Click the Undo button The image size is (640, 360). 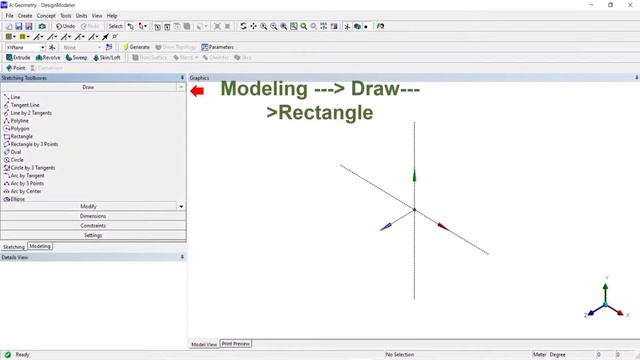pyautogui.click(x=66, y=26)
